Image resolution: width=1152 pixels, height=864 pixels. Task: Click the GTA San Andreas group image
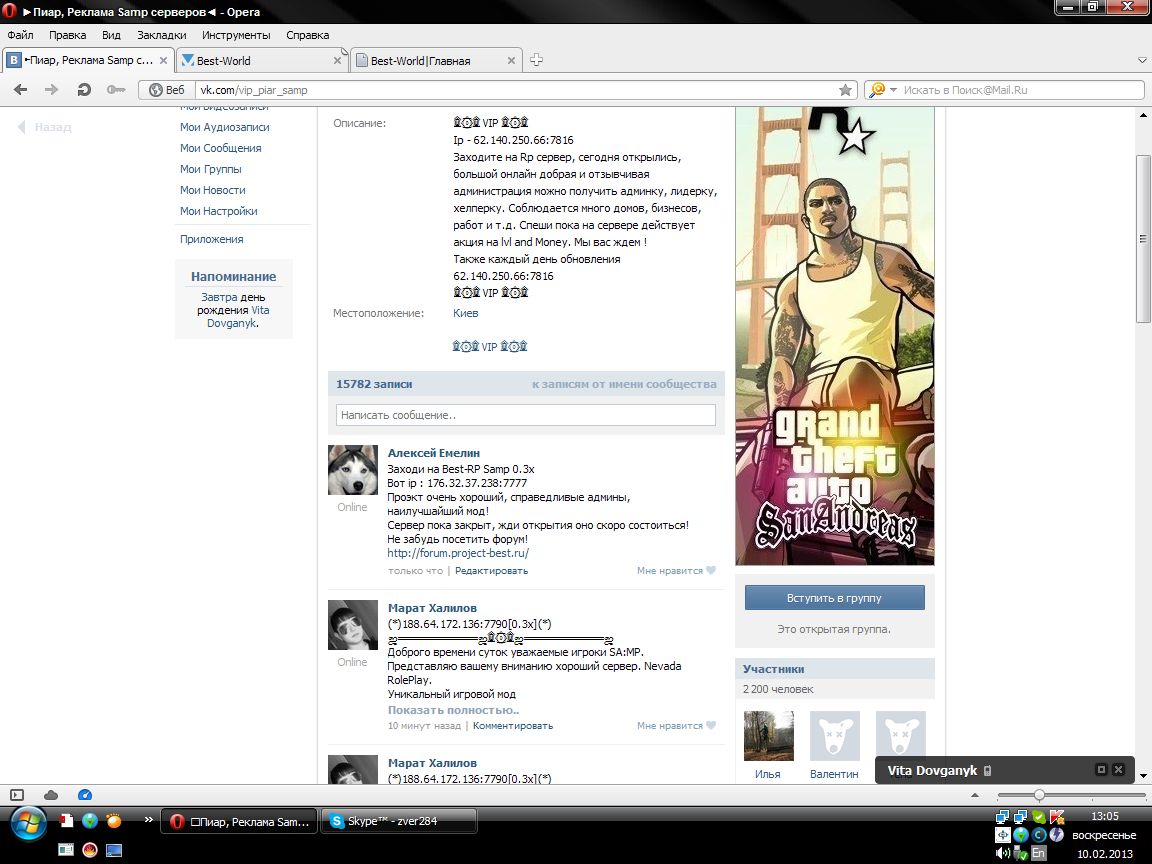tap(835, 336)
